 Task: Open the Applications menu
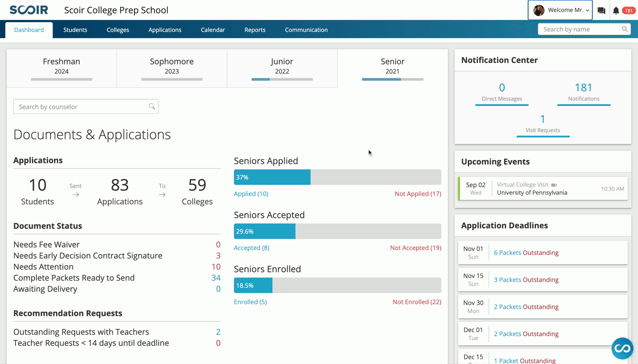(x=165, y=30)
